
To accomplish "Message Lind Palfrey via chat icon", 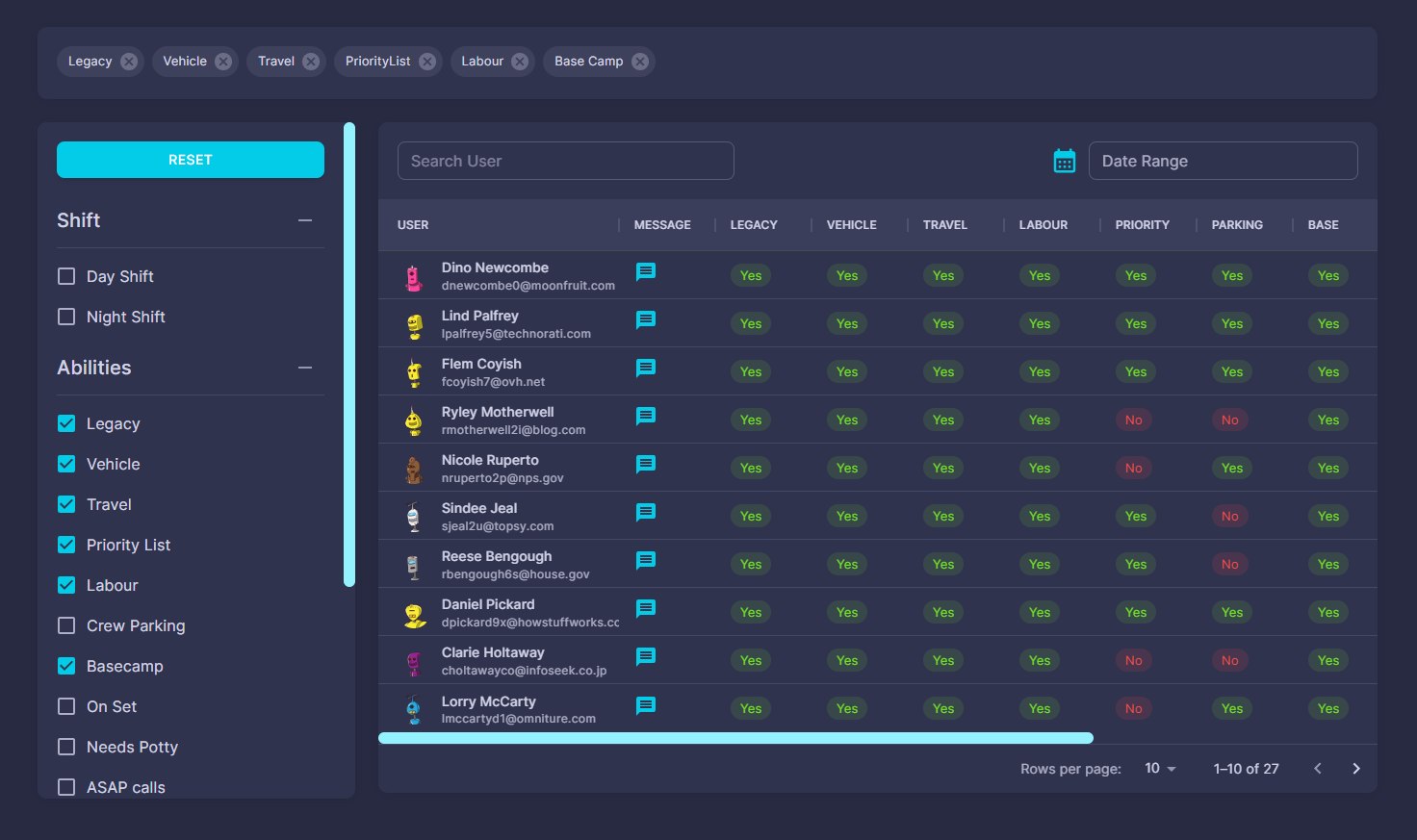I will point(646,319).
